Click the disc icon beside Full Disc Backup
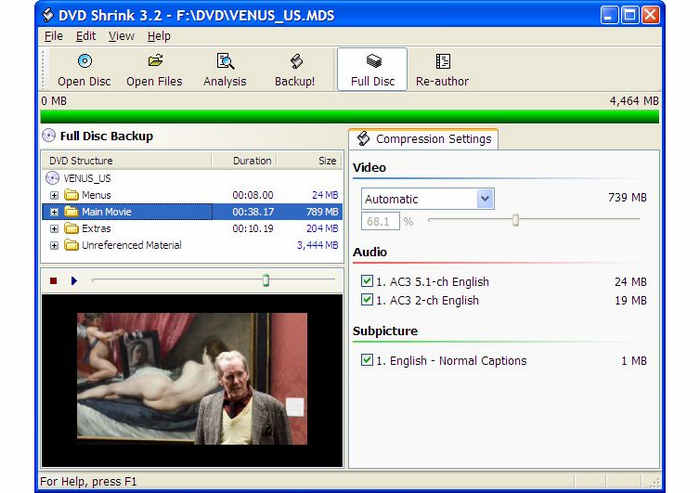This screenshot has height=493, width=700. [48, 135]
